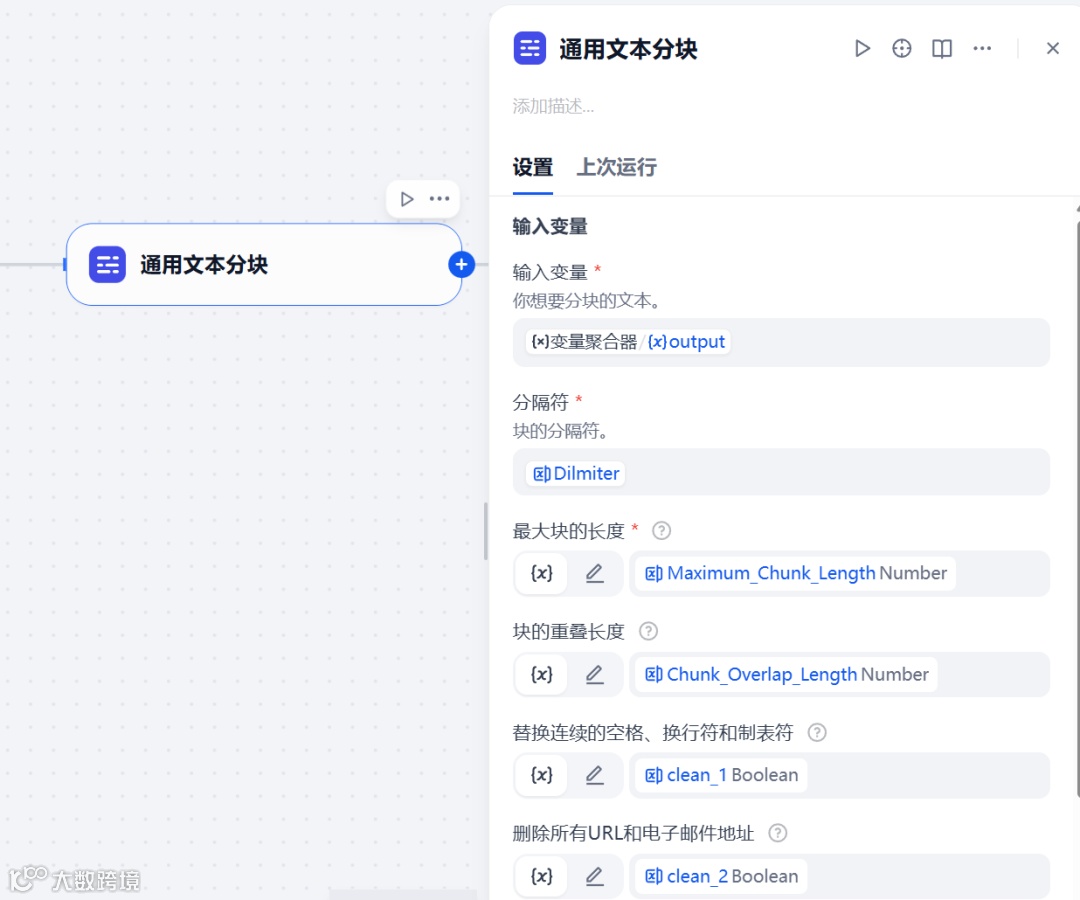
Task: Click the blue plus handle to add next node
Action: click(461, 264)
